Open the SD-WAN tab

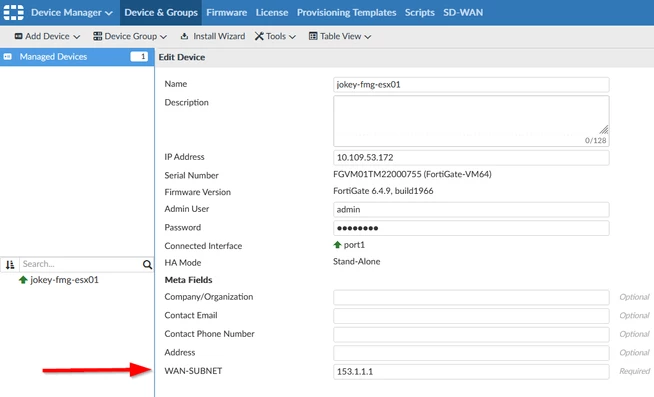pos(463,13)
